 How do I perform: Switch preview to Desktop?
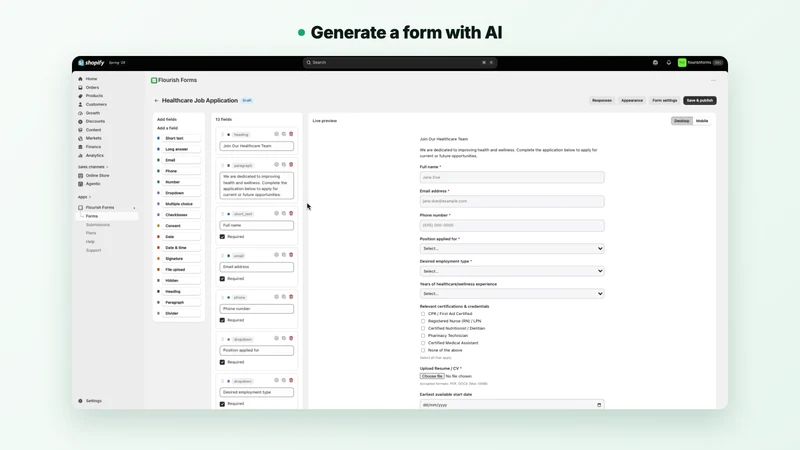tap(681, 121)
